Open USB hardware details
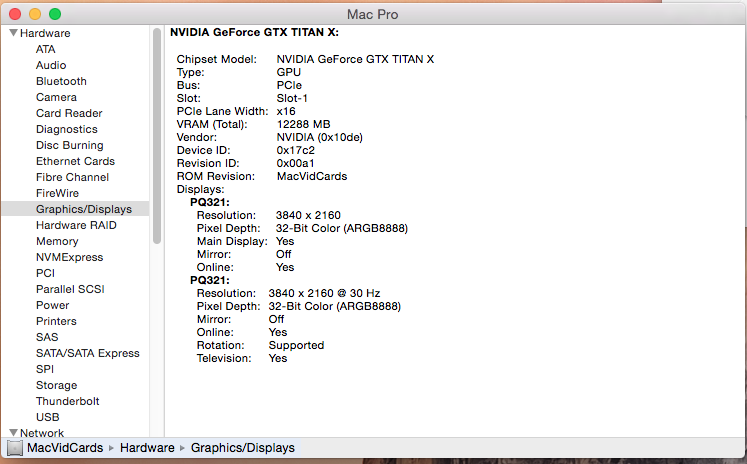747x464 pixels. tap(48, 417)
